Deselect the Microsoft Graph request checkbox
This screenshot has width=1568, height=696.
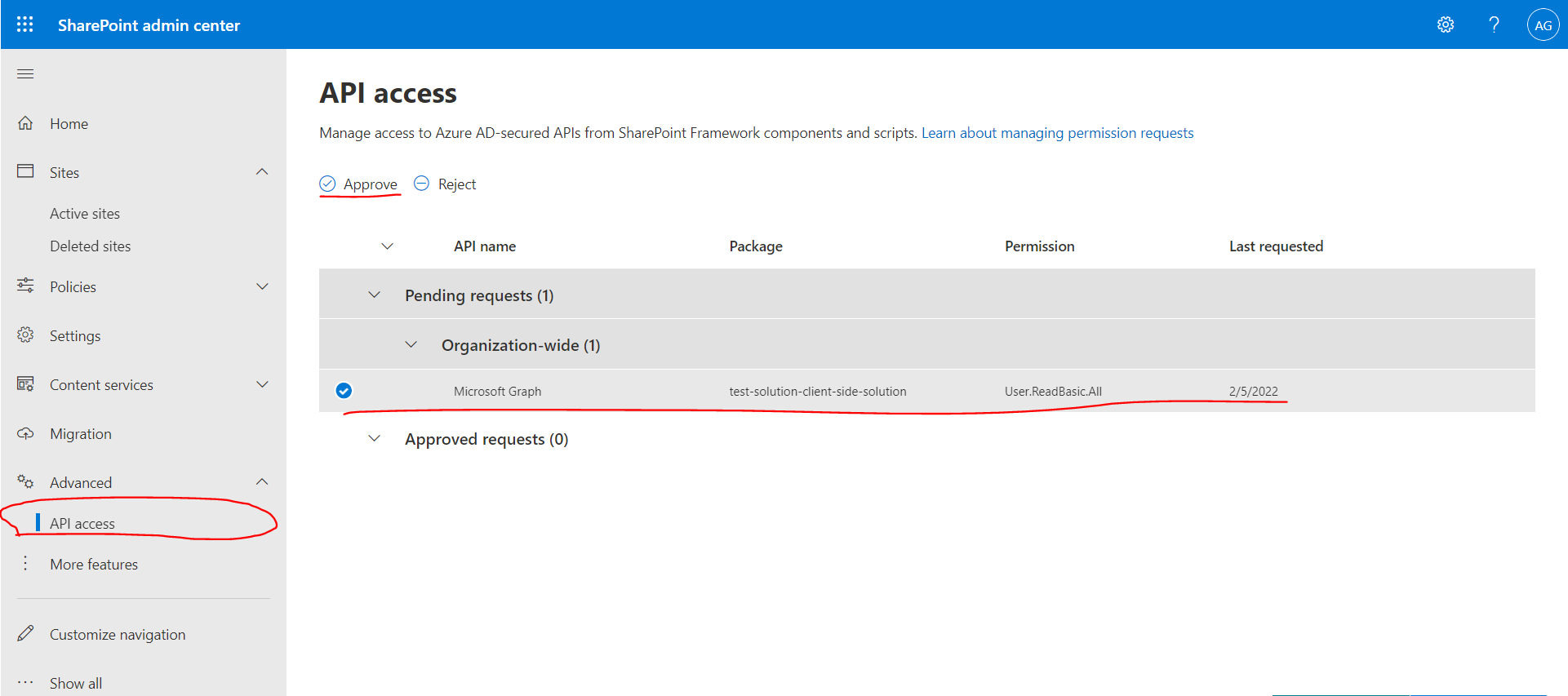click(x=344, y=391)
